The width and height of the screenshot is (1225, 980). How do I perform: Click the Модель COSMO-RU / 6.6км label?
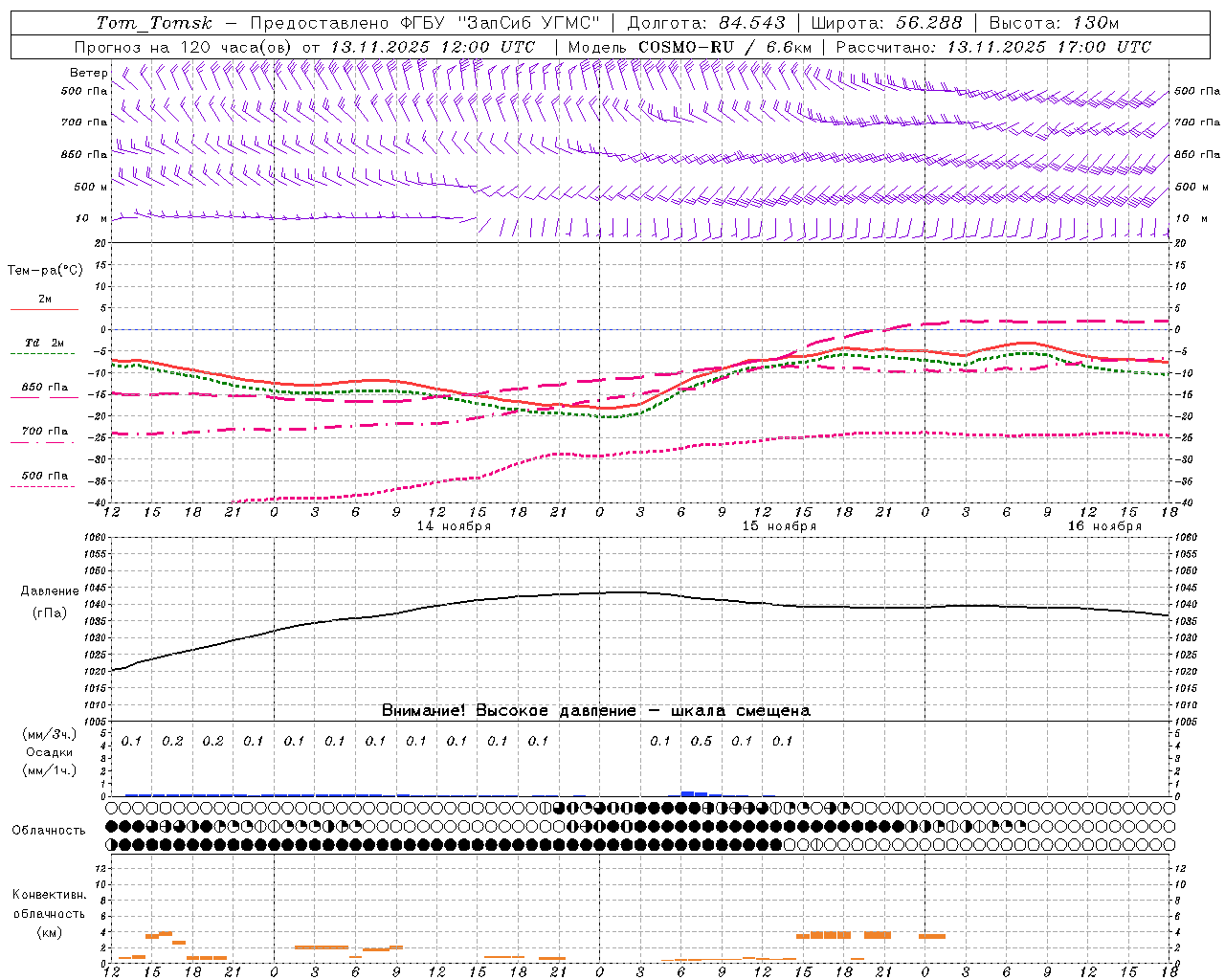[689, 47]
